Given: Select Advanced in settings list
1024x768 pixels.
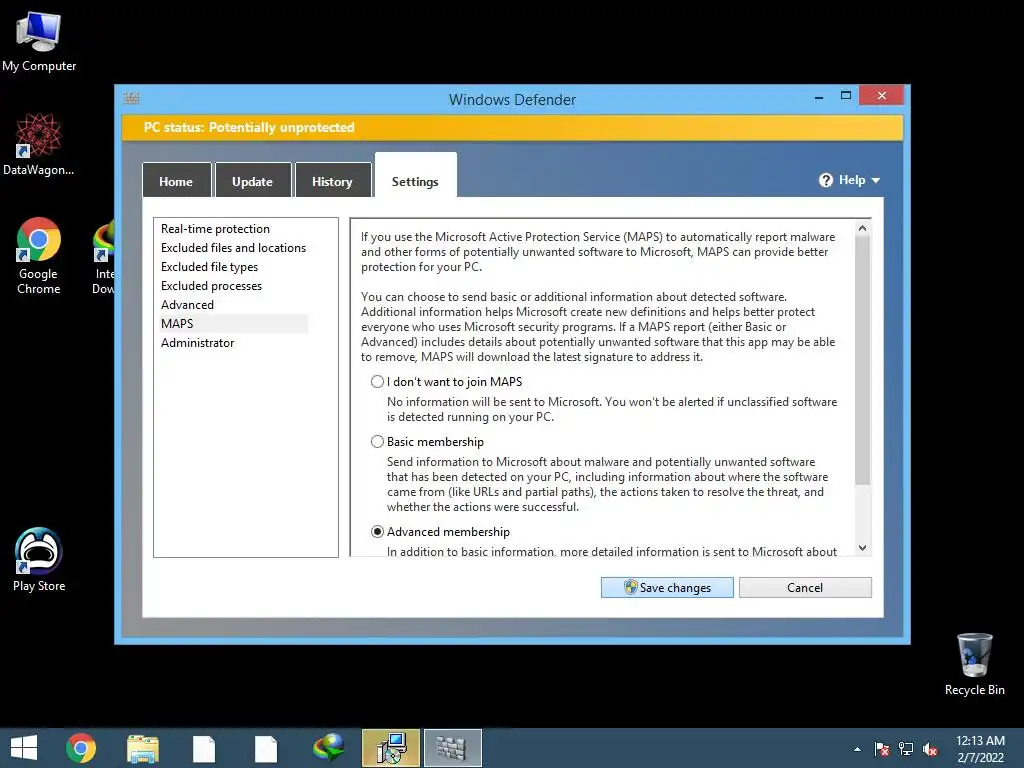Looking at the screenshot, I should coord(187,304).
